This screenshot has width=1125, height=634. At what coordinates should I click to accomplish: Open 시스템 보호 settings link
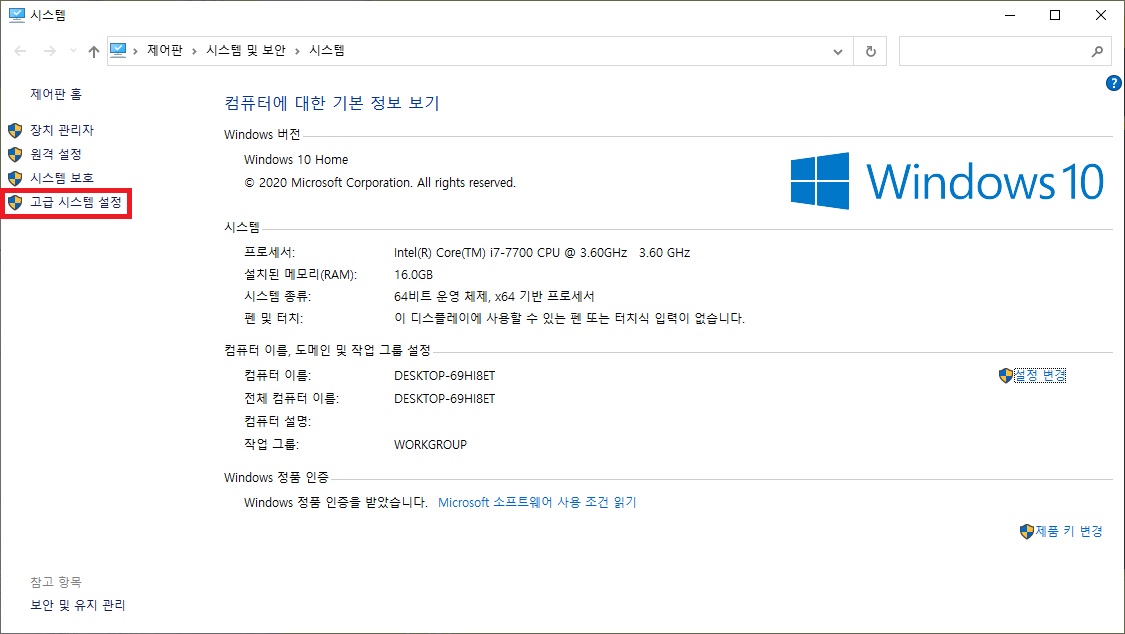tap(62, 178)
